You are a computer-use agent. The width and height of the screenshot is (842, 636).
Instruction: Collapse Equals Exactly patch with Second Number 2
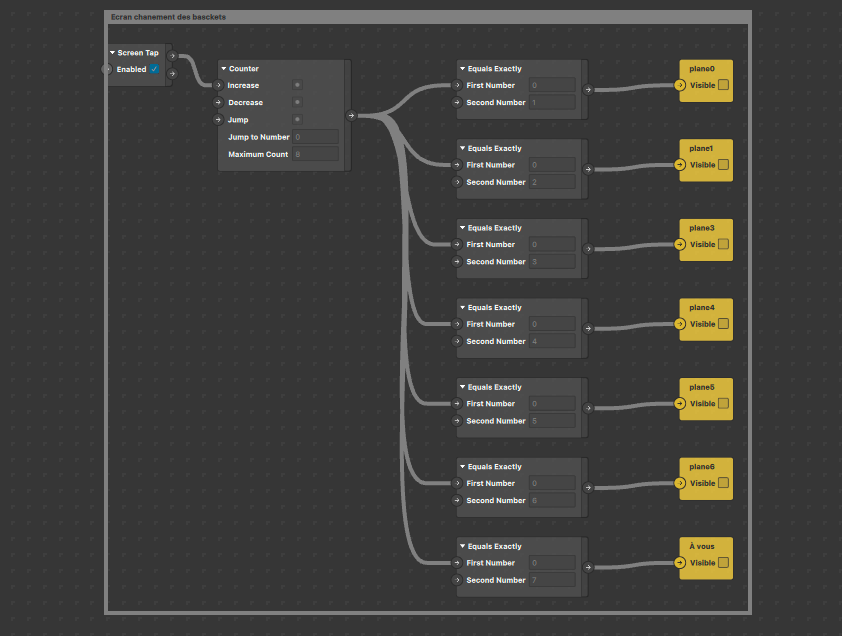[x=462, y=148]
